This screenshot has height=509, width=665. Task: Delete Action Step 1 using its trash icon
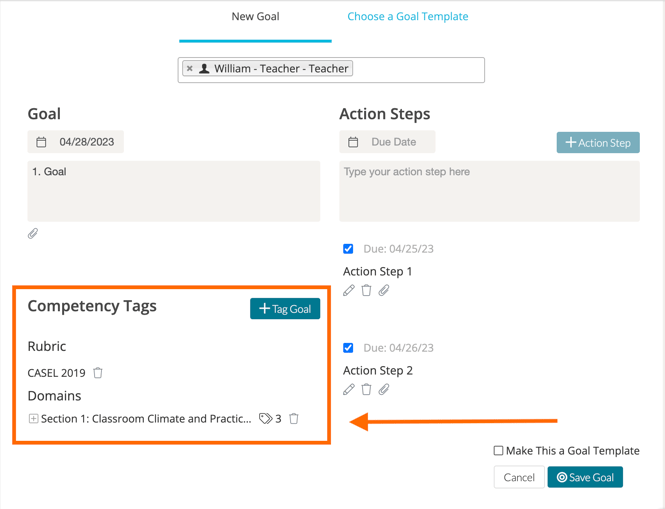pos(366,290)
